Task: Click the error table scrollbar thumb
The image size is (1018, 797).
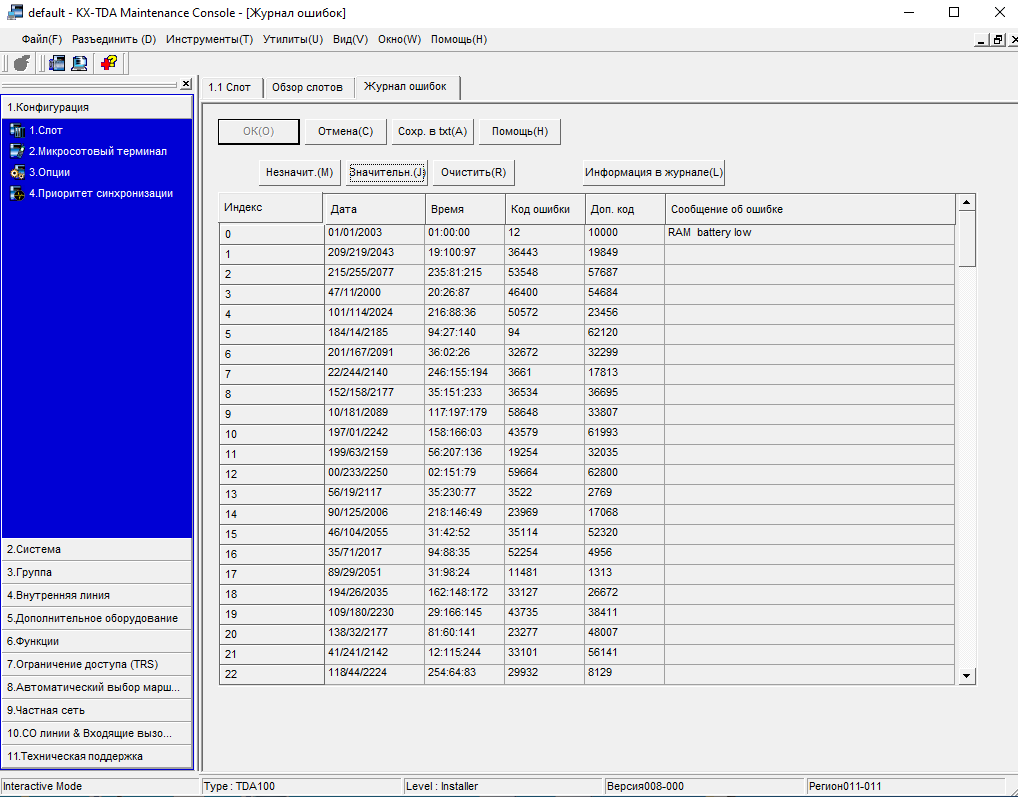Action: click(x=966, y=239)
